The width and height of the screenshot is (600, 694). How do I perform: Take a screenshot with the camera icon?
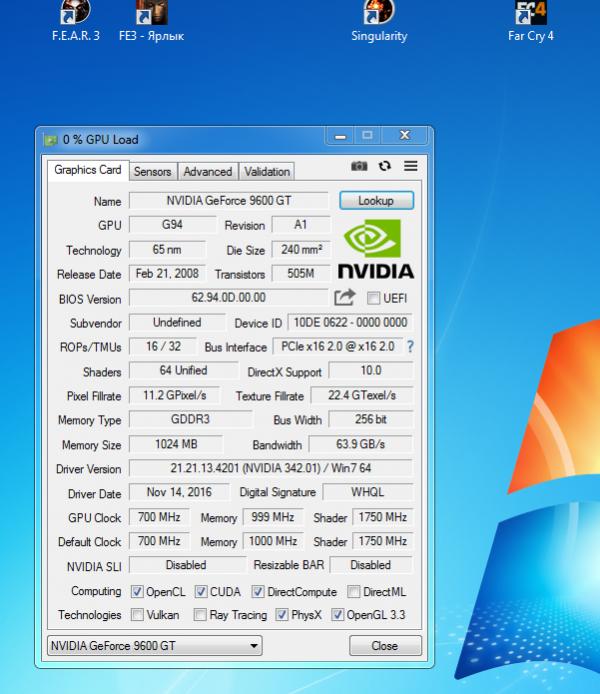tap(359, 166)
